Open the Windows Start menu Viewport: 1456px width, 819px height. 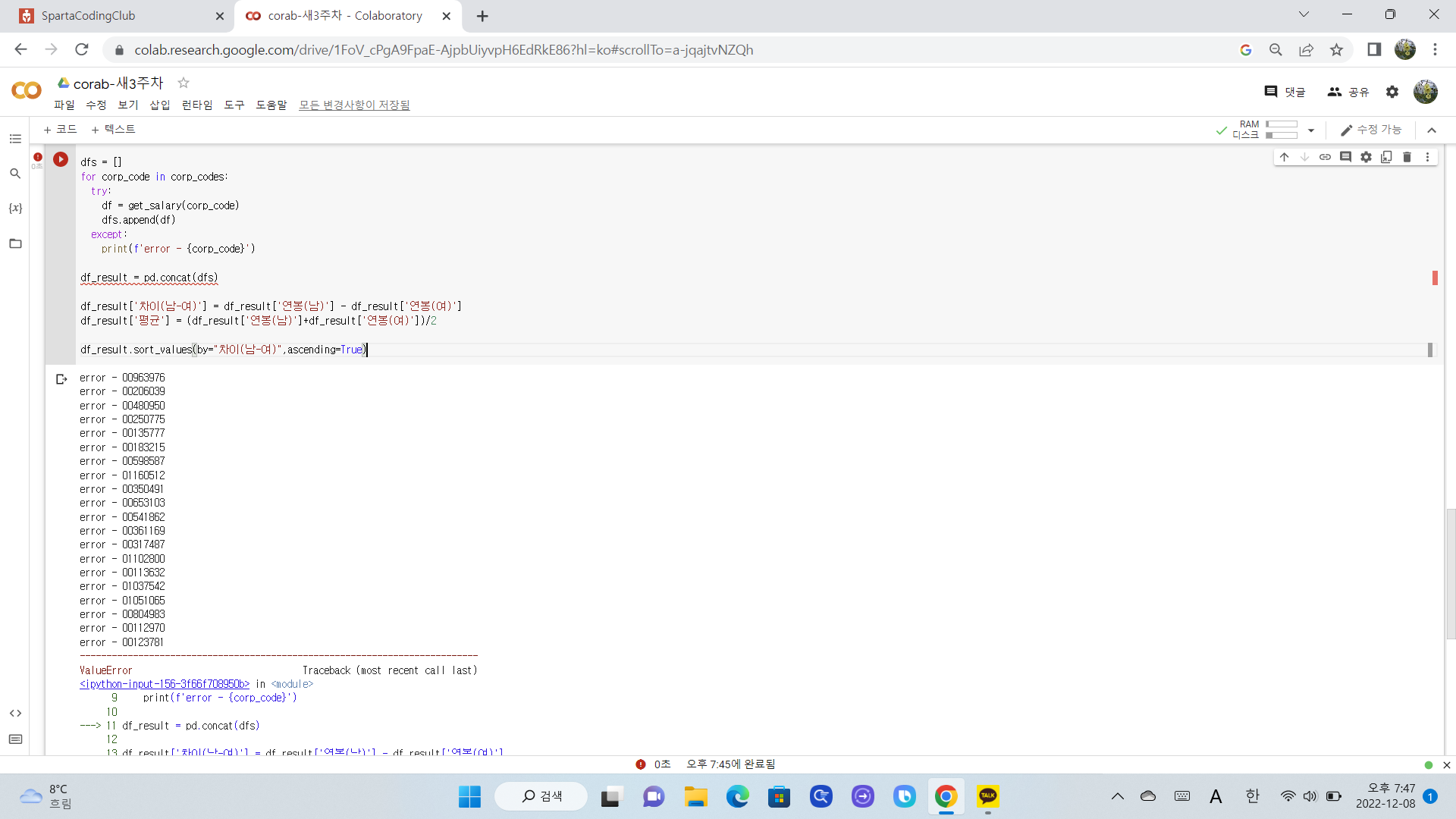[x=469, y=796]
